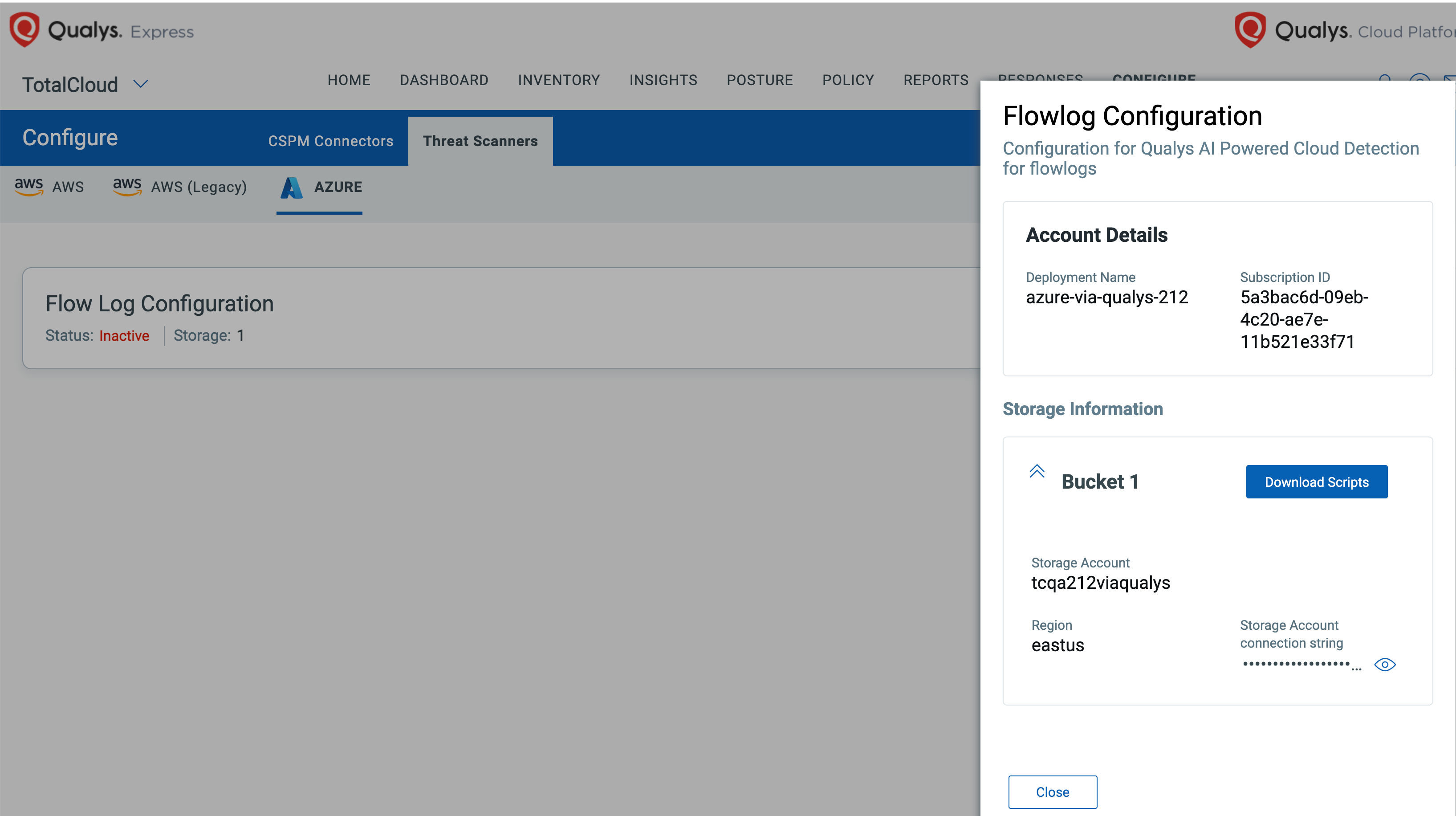Open the INSIGHTS tab

coord(663,80)
